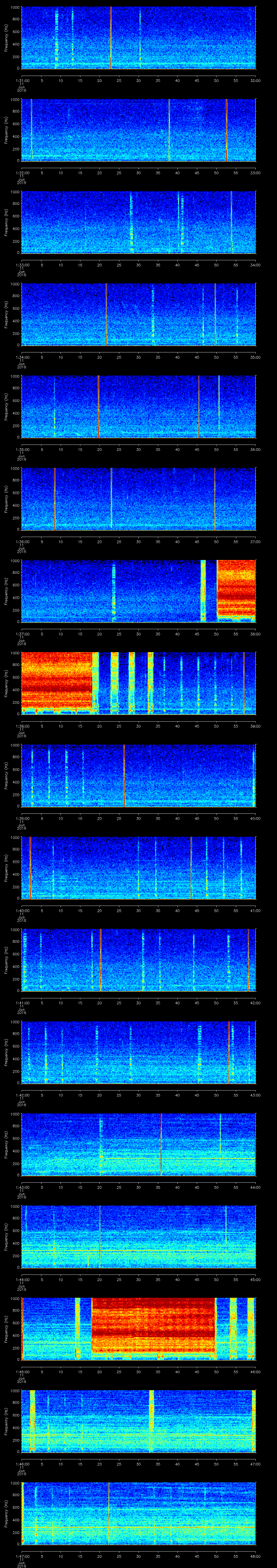Click the 32:00 end time label
Image resolution: width=277 pixels, height=1568 pixels.
(x=255, y=80)
